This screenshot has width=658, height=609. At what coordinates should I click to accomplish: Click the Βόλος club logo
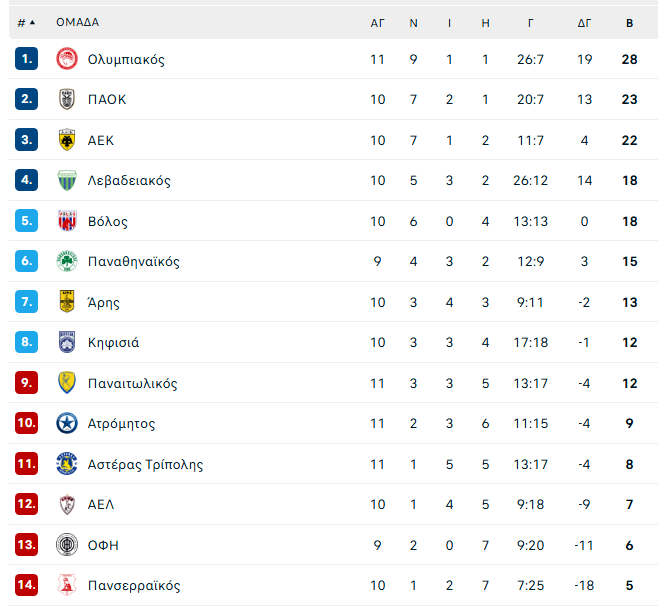67,221
